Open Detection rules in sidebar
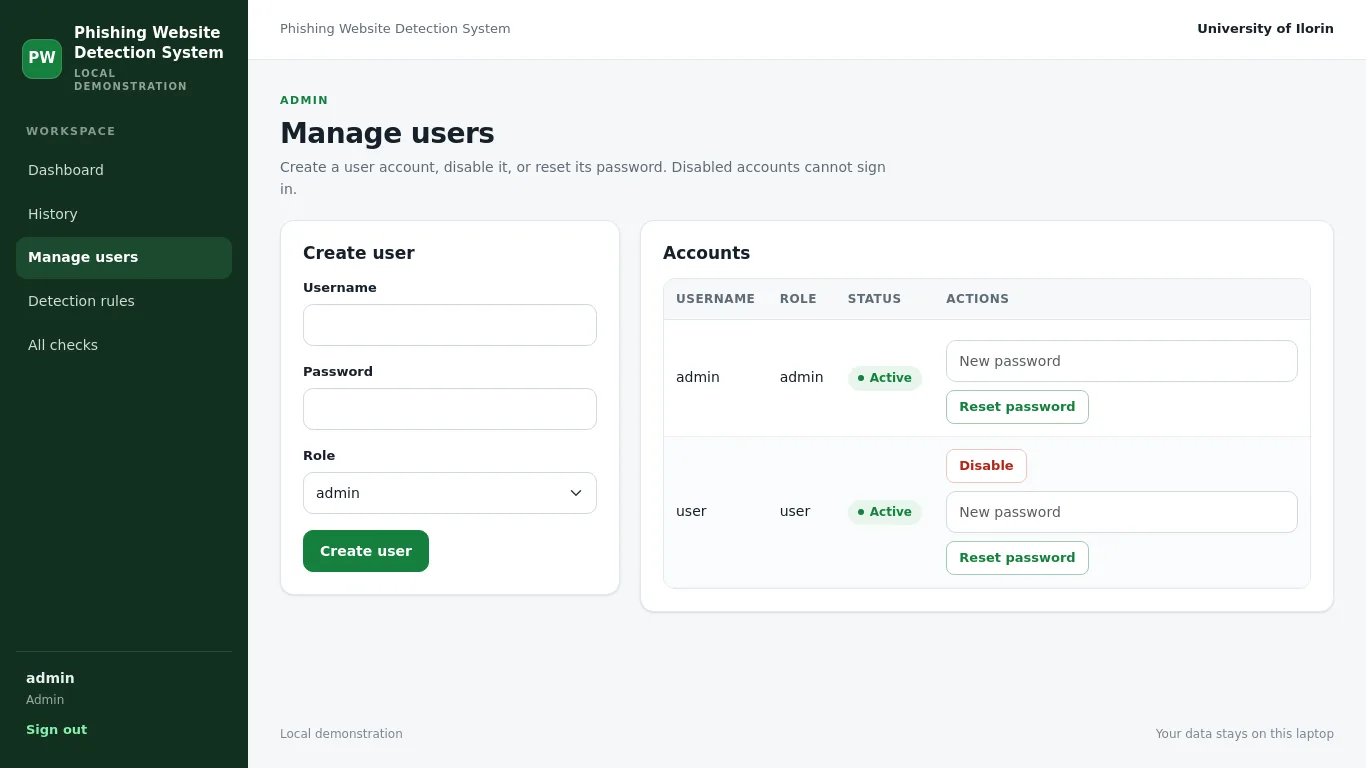The height and width of the screenshot is (768, 1366). pos(124,301)
